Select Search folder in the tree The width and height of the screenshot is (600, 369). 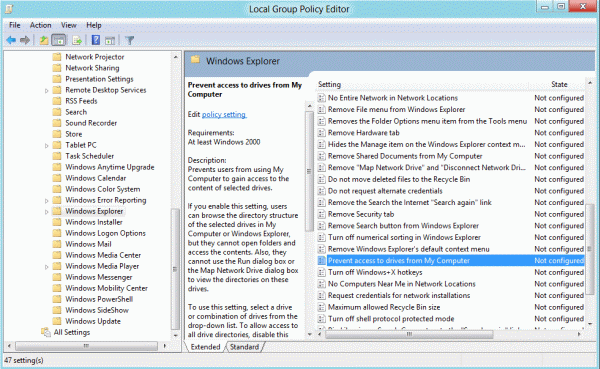[76, 112]
